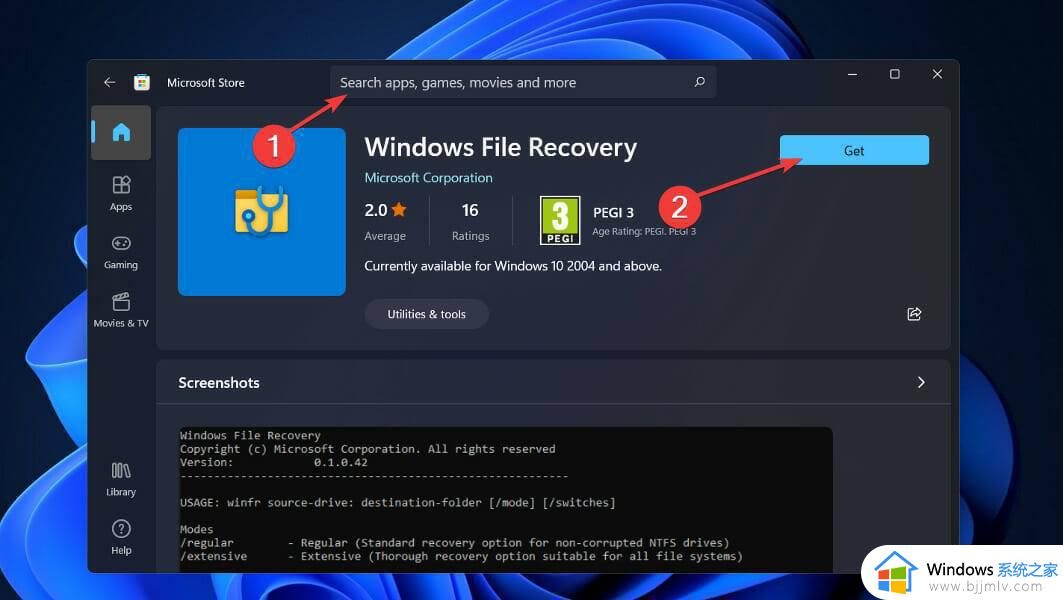1063x600 pixels.
Task: Open the command-line screenshot thumbnail
Action: point(505,499)
